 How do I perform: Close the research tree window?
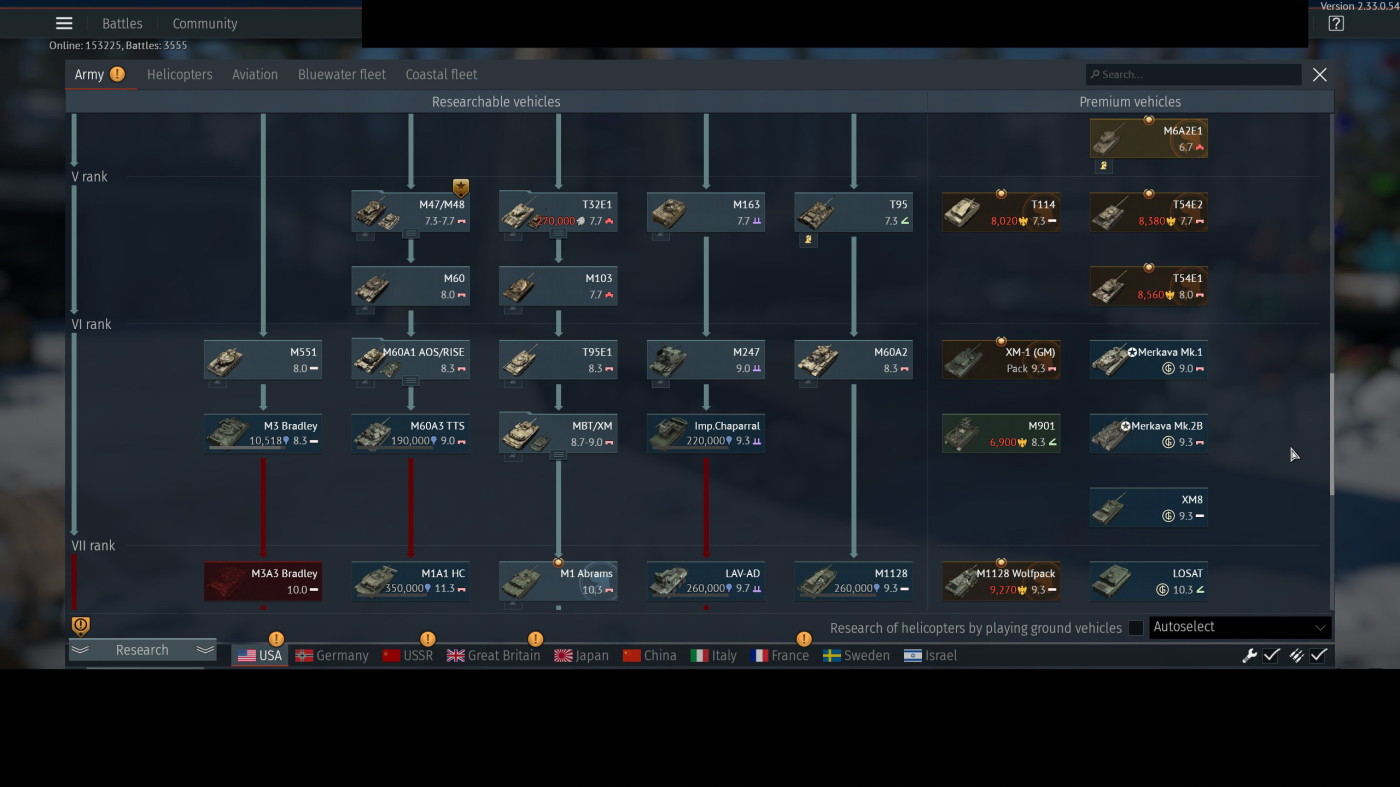[x=1320, y=74]
